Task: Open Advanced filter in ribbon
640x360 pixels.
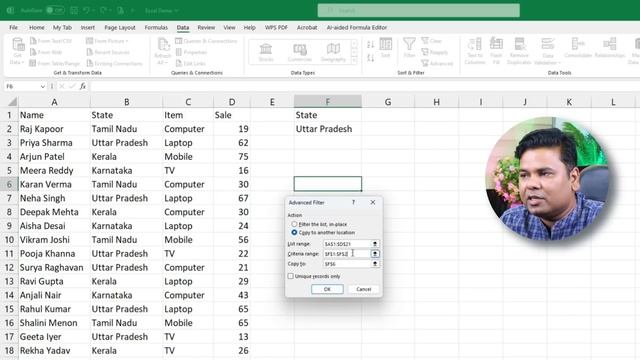Action: click(437, 63)
